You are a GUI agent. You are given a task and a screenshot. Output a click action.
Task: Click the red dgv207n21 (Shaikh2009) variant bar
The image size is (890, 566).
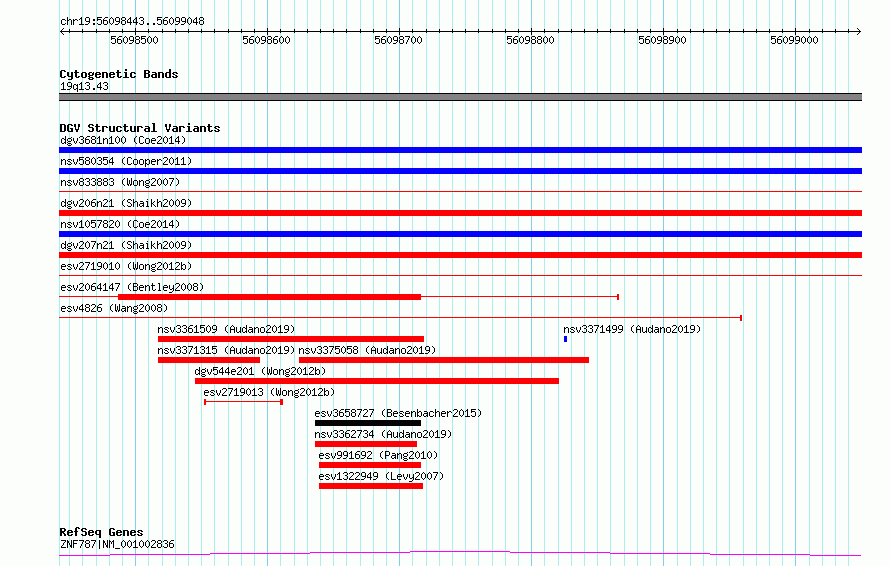[x=460, y=255]
